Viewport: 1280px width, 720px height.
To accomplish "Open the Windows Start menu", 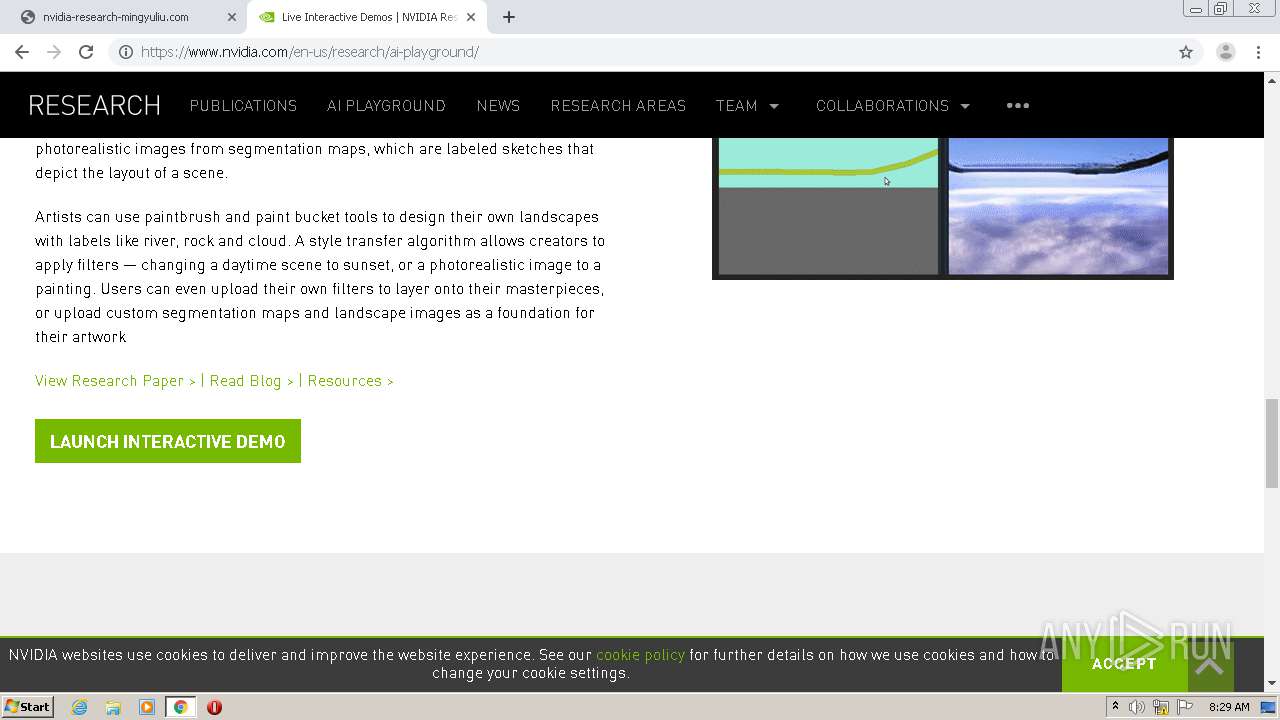I will click(x=28, y=706).
